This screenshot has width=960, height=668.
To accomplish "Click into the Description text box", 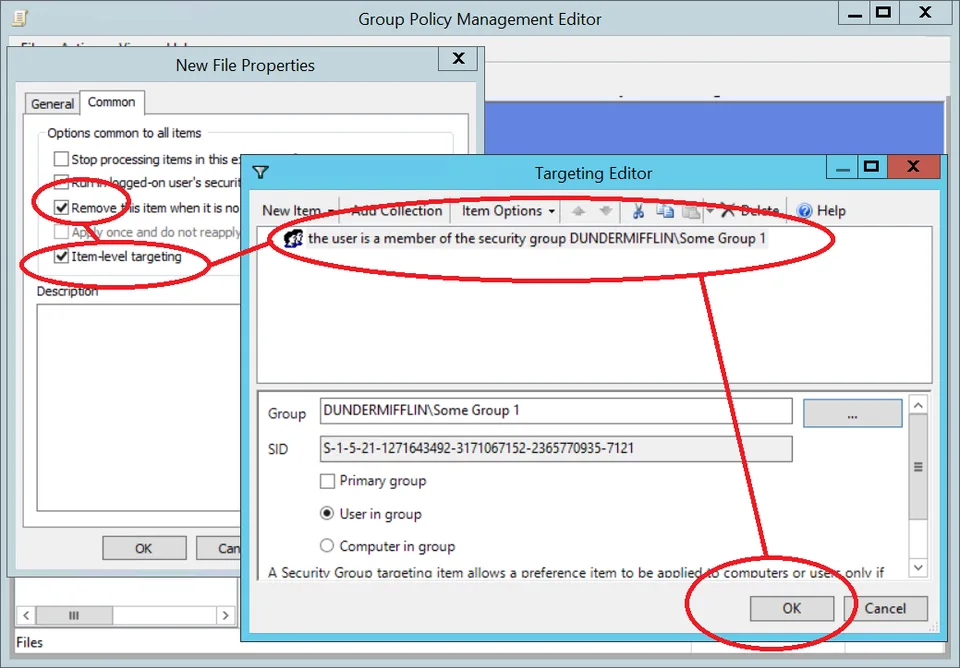I will pyautogui.click(x=138, y=407).
